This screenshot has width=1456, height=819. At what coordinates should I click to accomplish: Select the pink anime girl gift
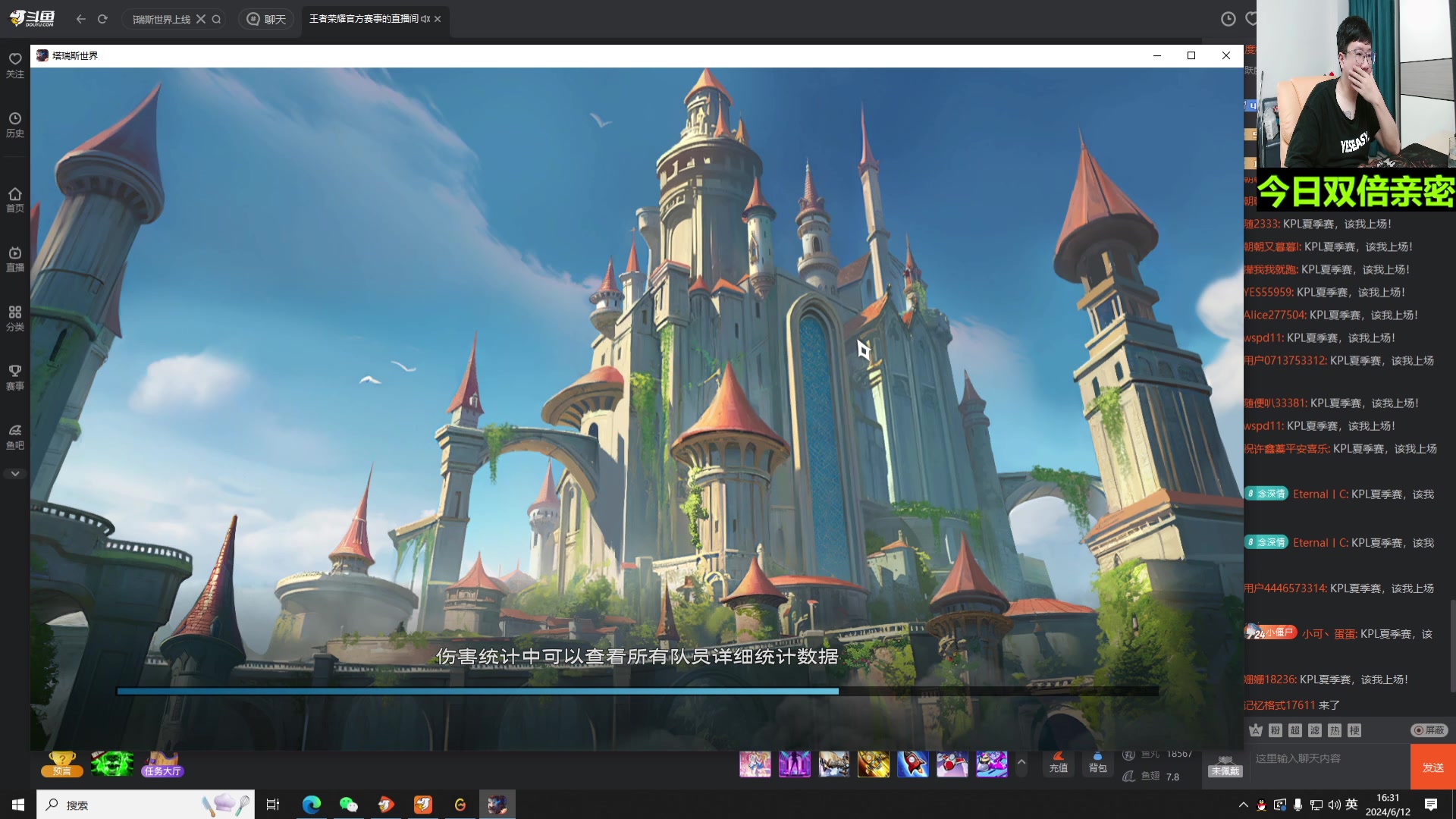click(755, 764)
